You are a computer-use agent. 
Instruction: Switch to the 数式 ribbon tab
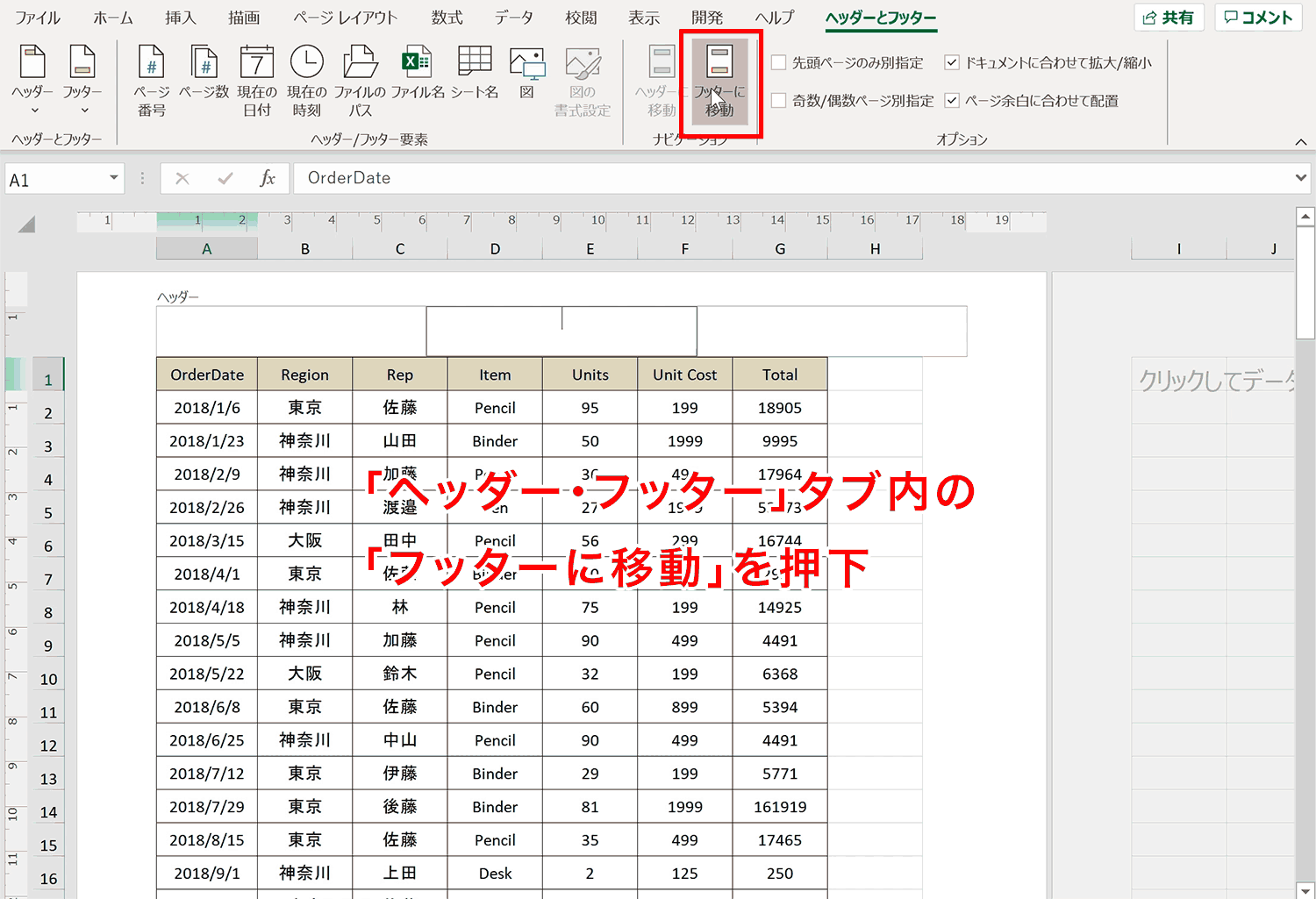click(447, 18)
